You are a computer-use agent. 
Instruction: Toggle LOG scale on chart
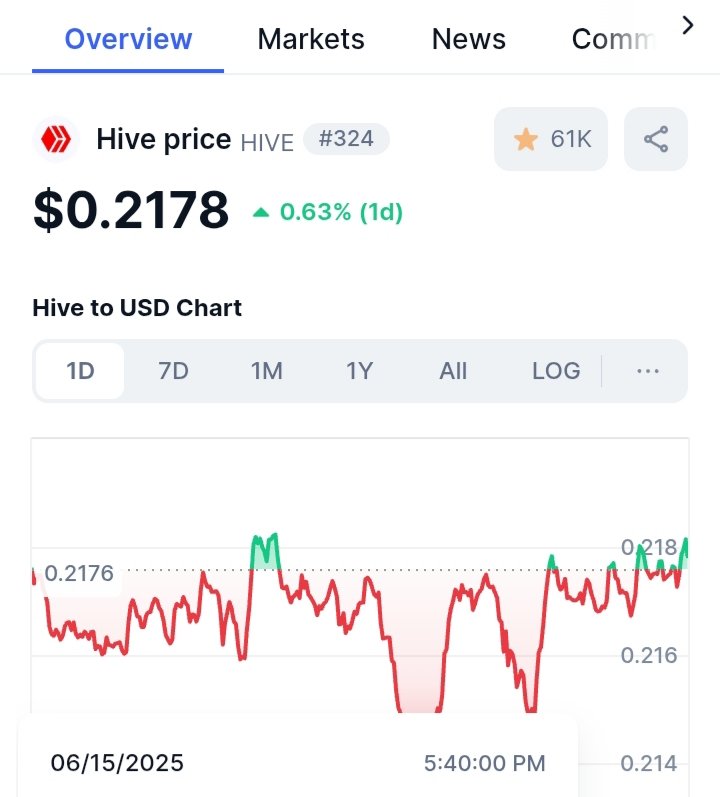pos(556,371)
